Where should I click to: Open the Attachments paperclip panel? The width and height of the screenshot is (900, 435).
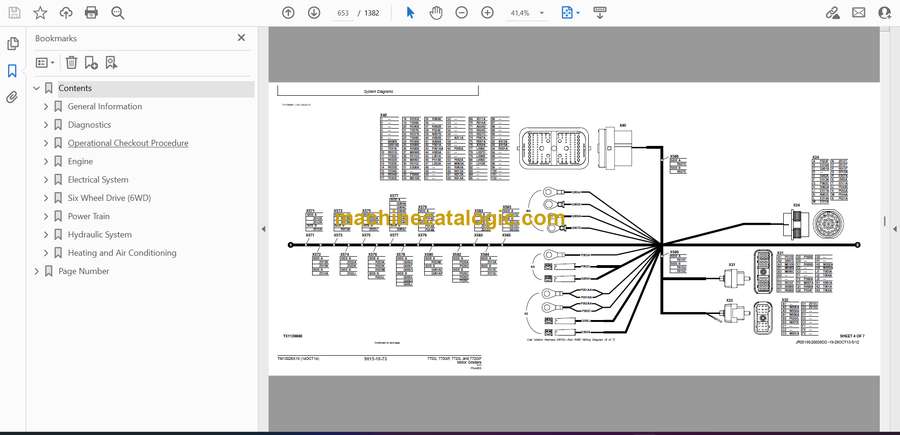point(12,97)
